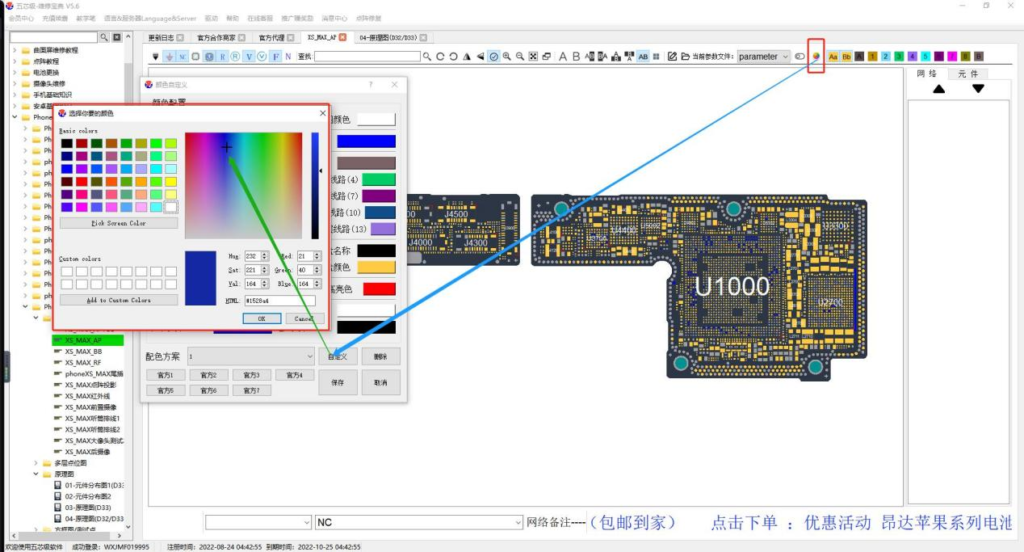Click the edit parameter file pencil icon

tap(672, 56)
